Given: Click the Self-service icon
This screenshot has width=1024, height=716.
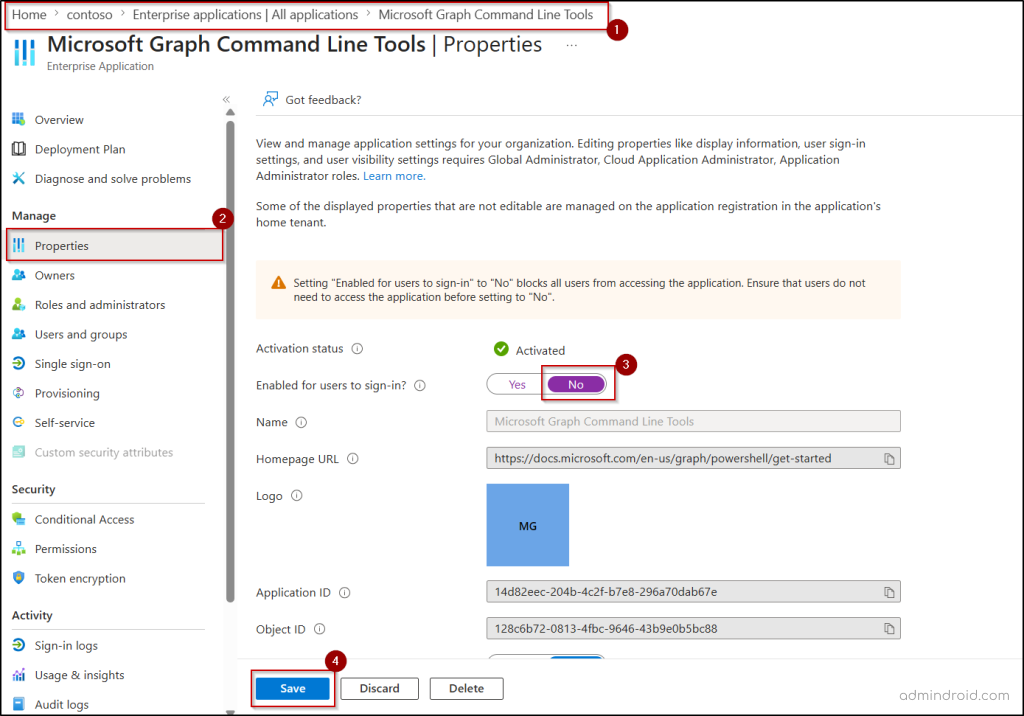Looking at the screenshot, I should coord(18,422).
